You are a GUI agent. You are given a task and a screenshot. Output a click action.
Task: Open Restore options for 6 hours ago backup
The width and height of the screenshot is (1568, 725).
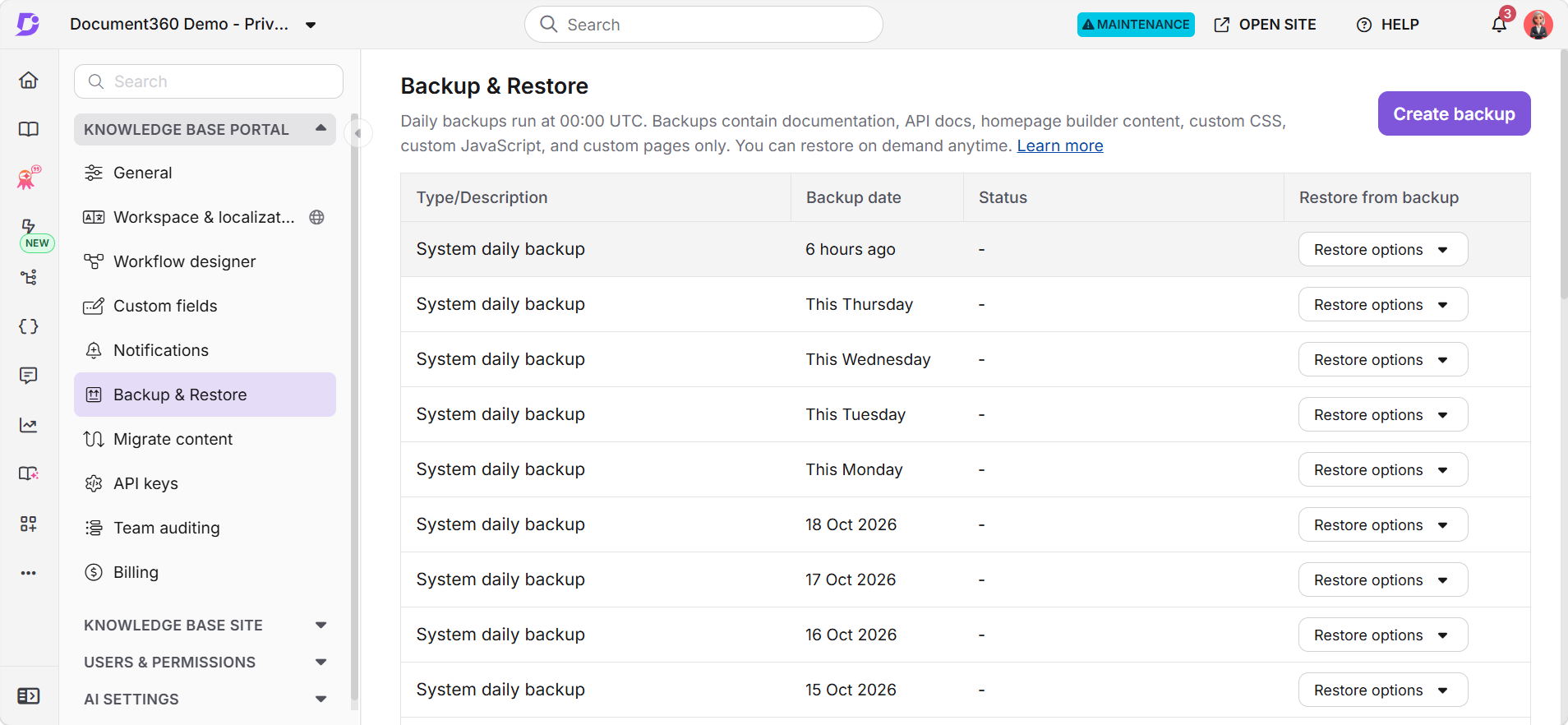1383,249
